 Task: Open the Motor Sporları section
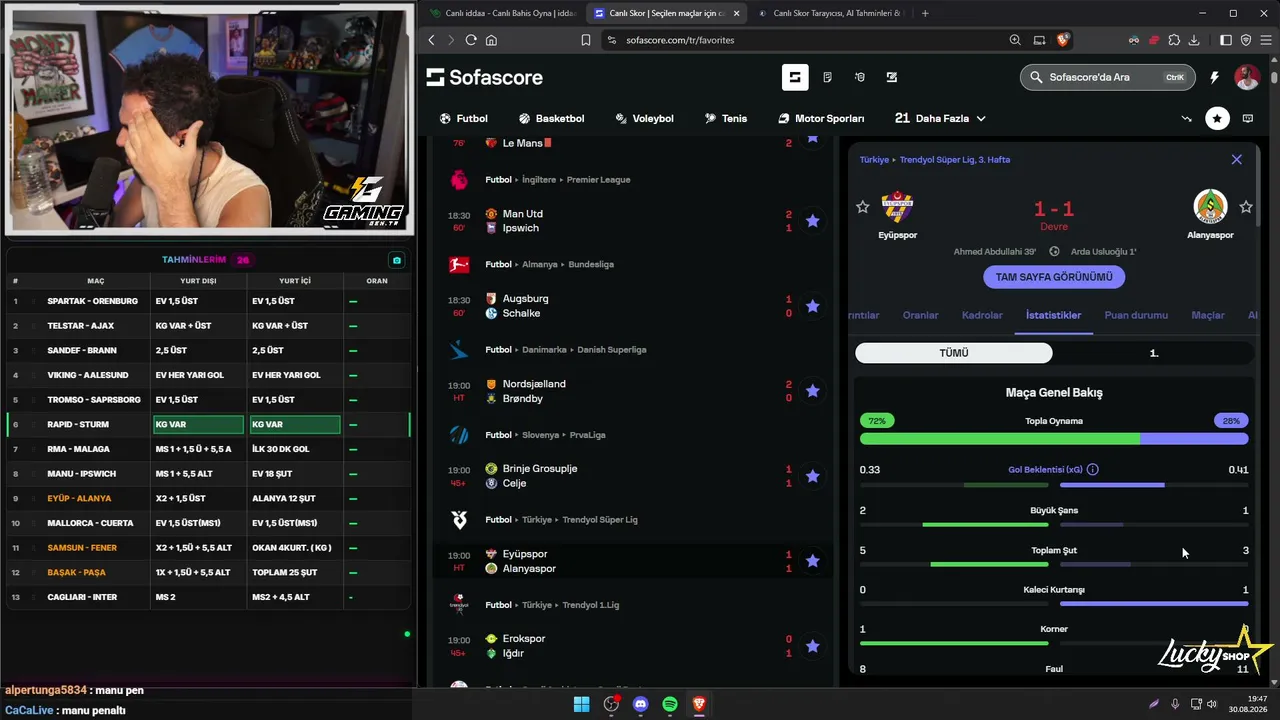click(821, 118)
